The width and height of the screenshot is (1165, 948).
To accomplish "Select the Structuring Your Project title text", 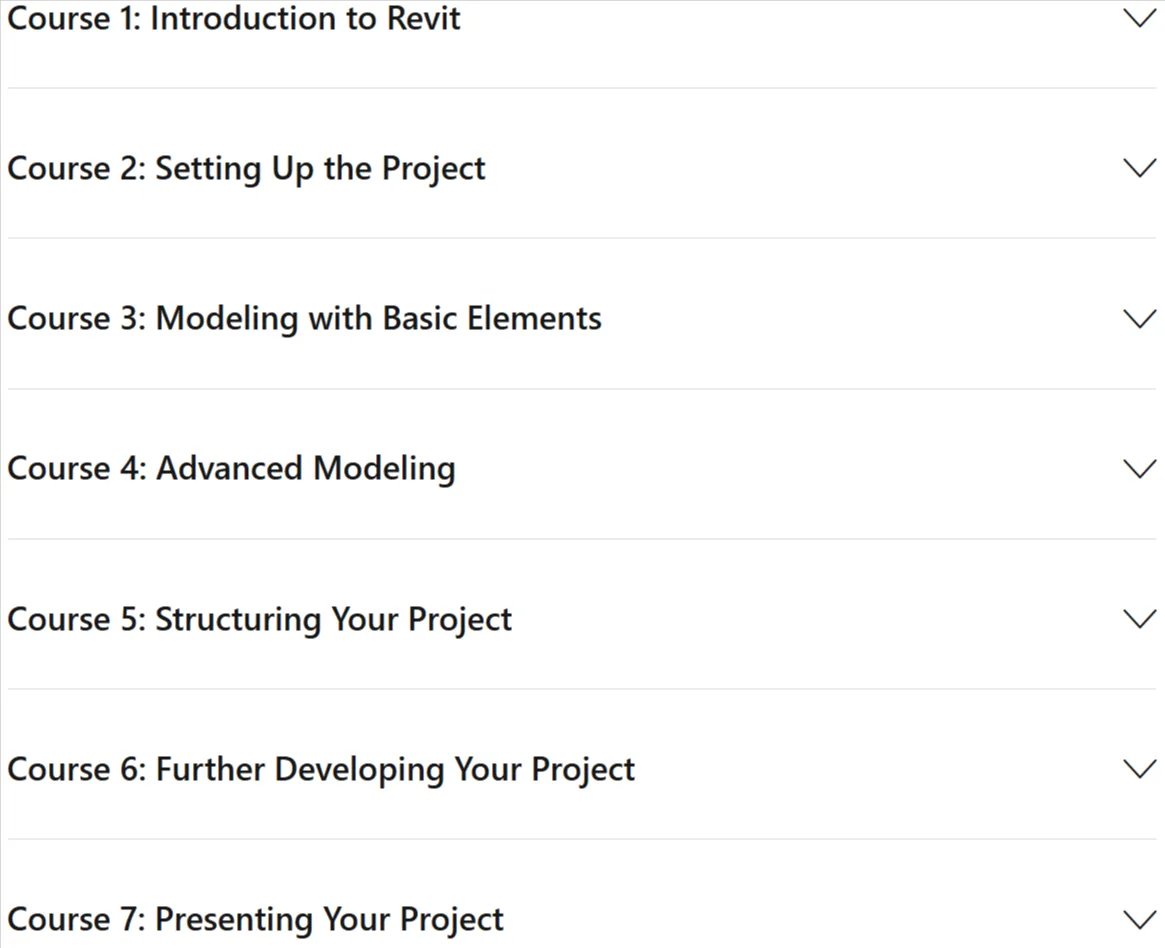I will 334,620.
